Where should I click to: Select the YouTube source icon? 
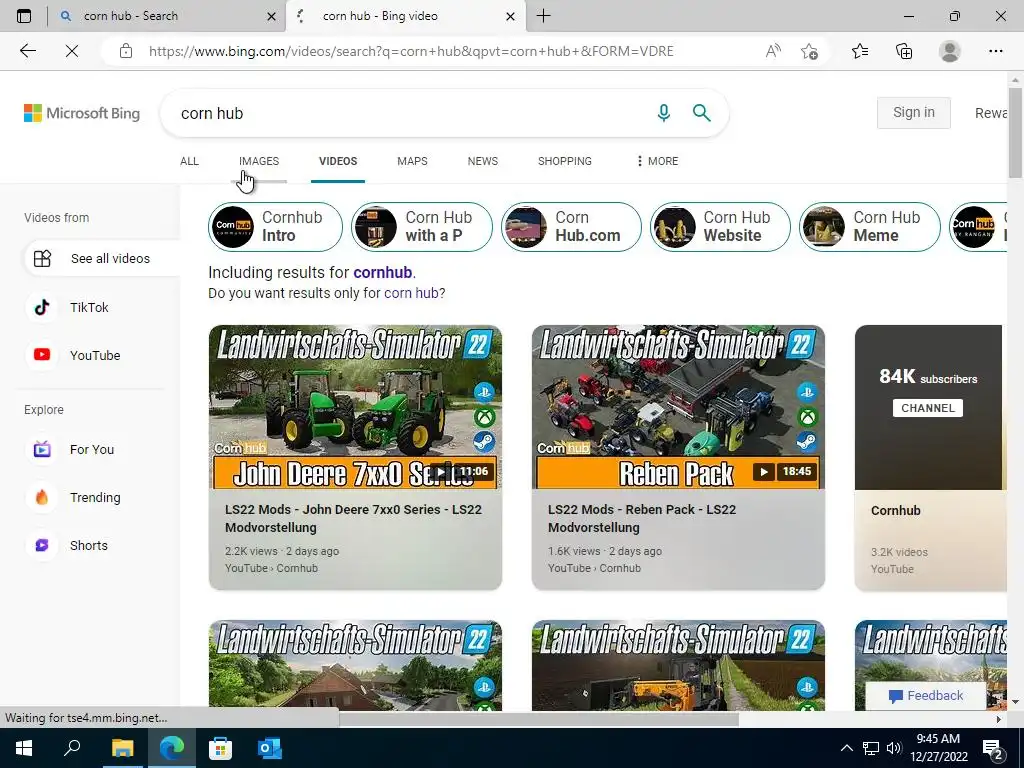pos(42,355)
